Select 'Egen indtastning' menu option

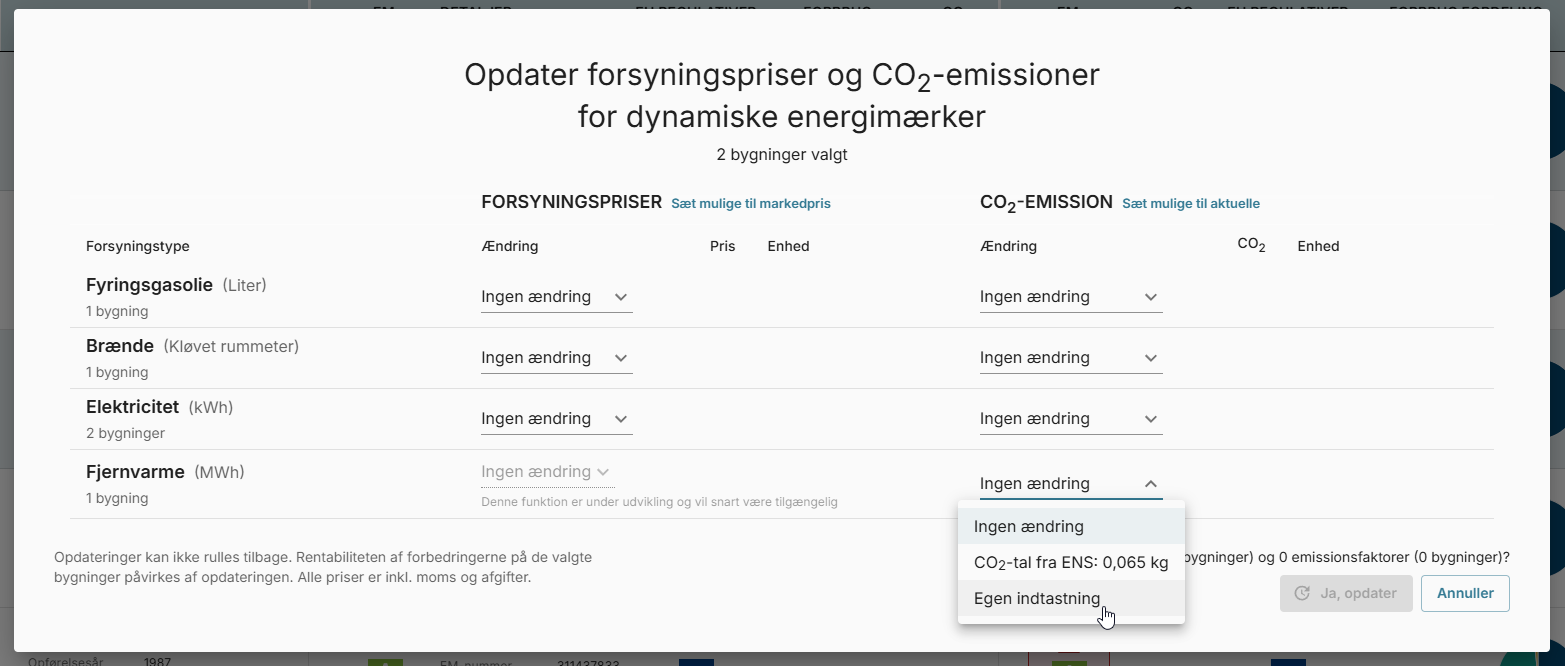click(1071, 598)
